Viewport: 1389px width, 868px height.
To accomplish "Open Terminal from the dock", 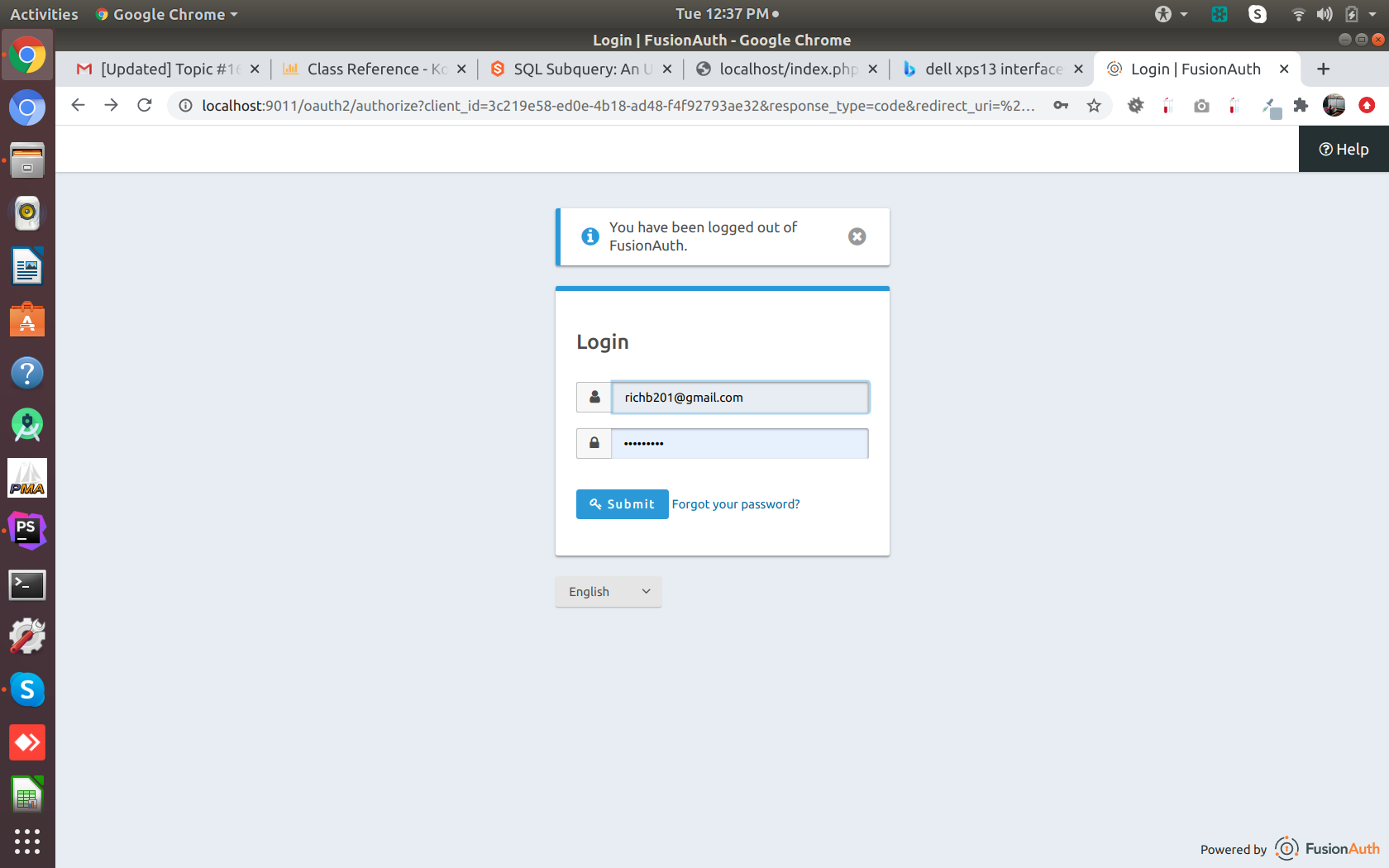I will [27, 584].
